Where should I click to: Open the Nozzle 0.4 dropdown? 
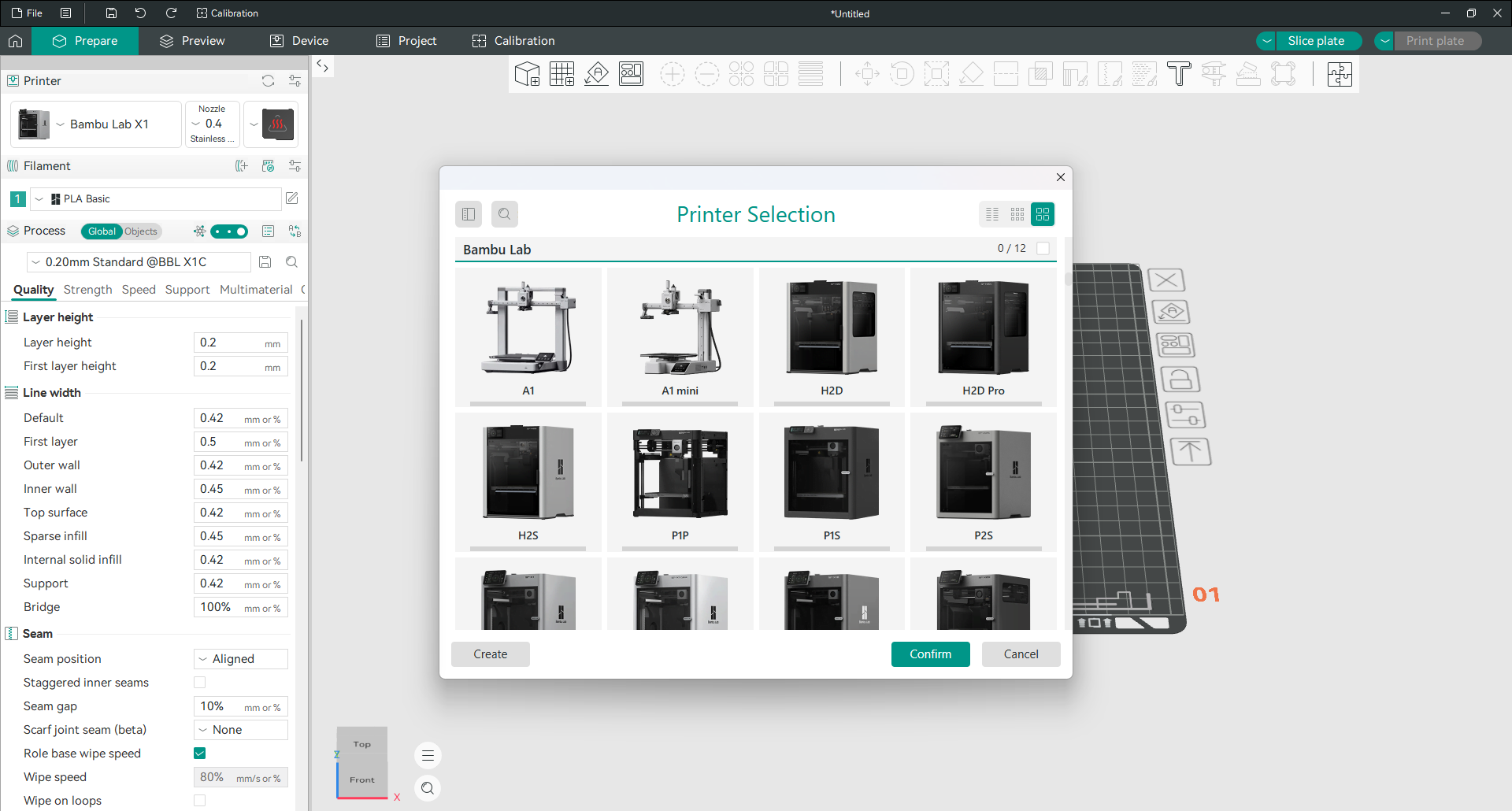[212, 124]
